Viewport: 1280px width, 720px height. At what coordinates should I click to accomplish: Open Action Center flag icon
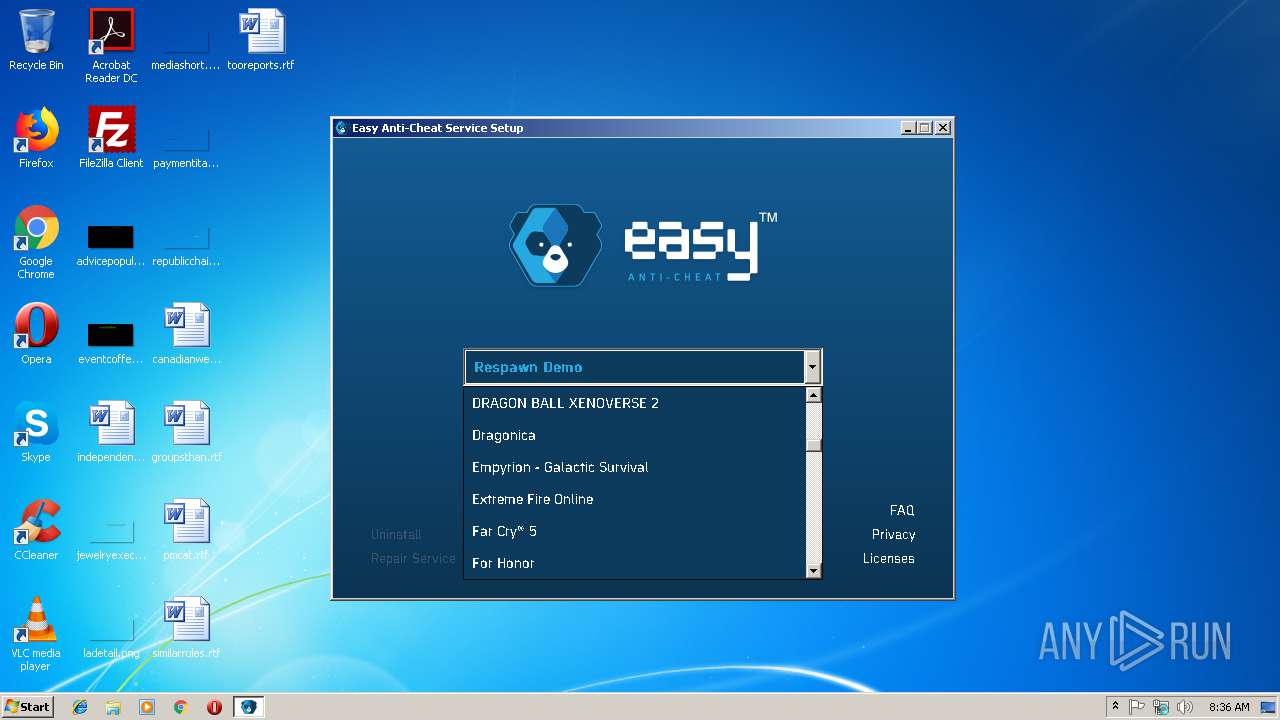(1137, 707)
